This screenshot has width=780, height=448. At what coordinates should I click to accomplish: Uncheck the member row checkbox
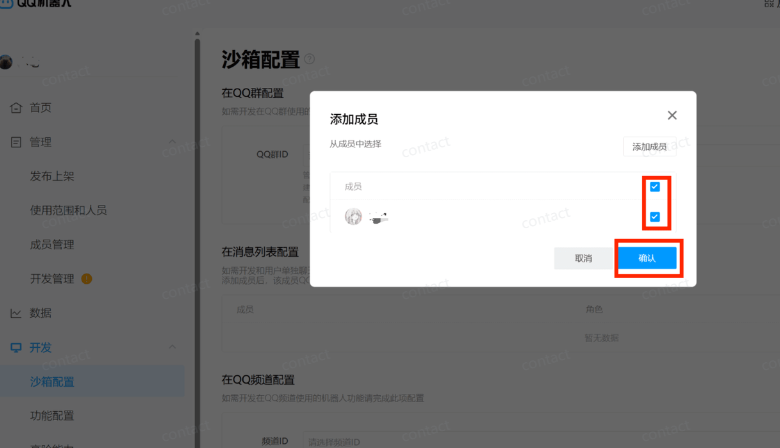[x=655, y=217]
